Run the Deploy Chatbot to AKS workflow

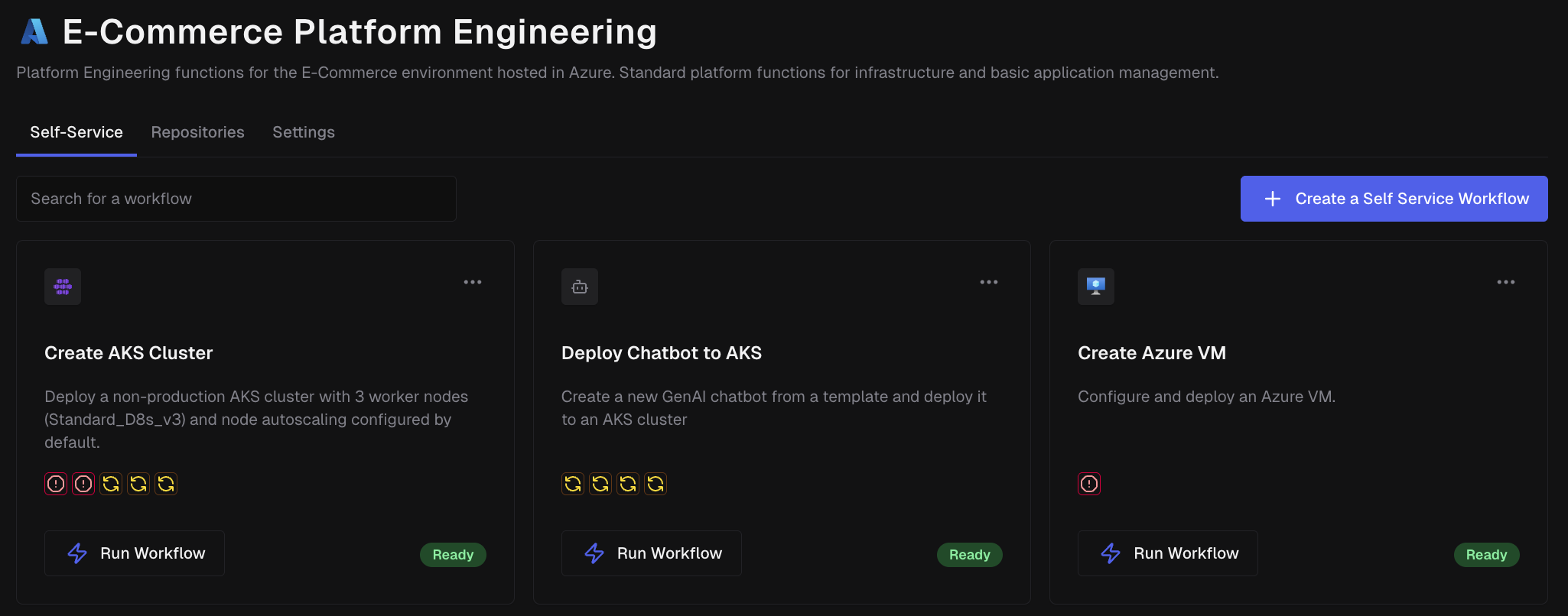[x=652, y=553]
